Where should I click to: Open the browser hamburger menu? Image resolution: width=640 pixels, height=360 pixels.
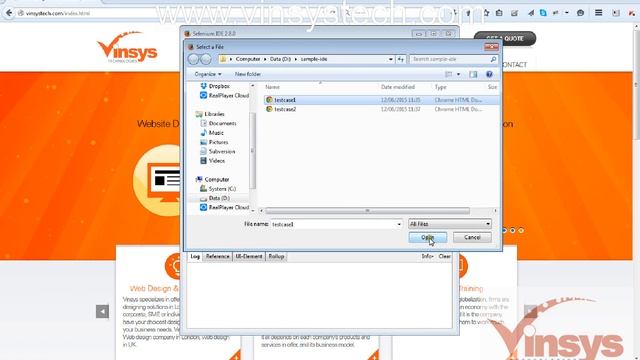point(598,13)
